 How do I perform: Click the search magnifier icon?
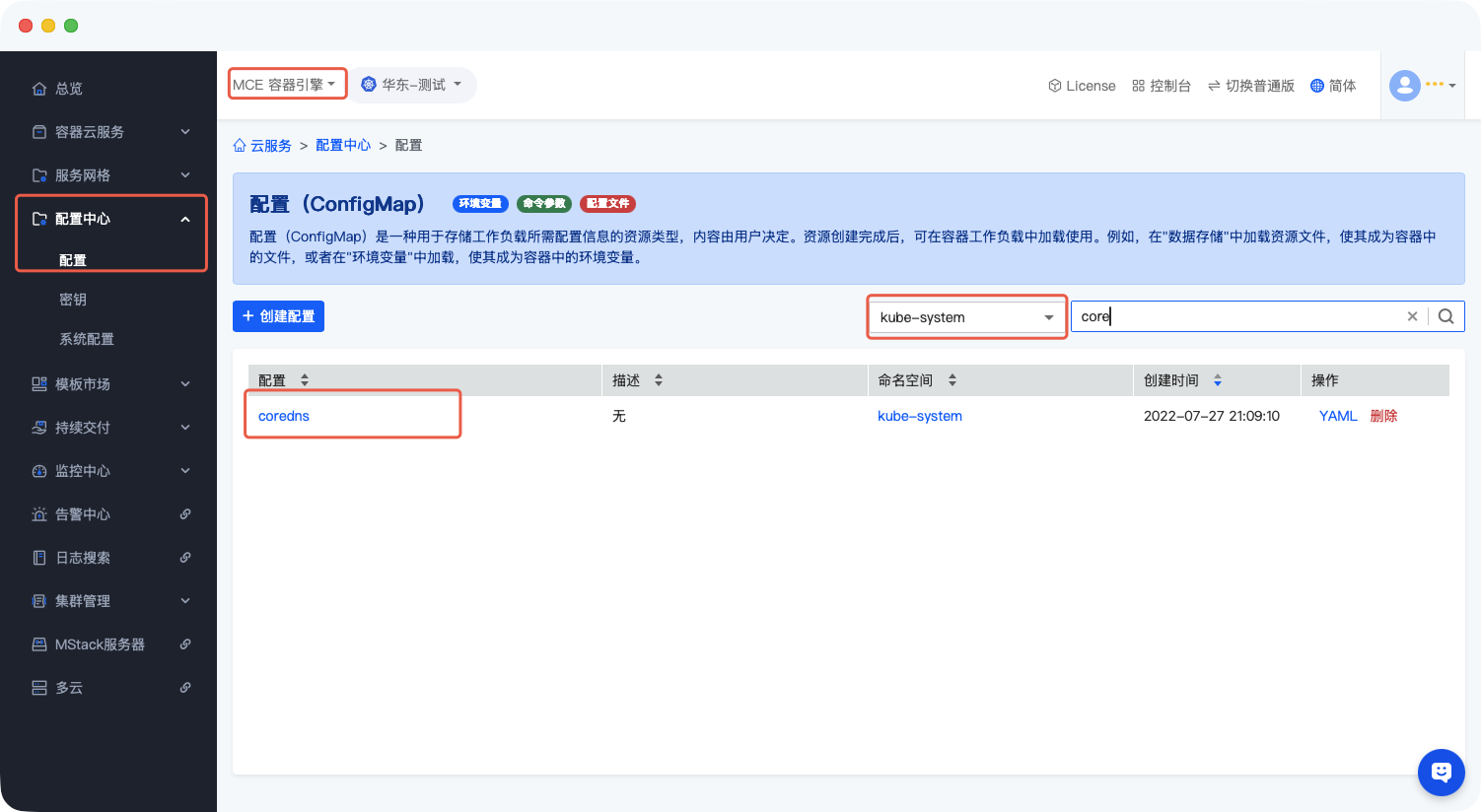[x=1446, y=316]
